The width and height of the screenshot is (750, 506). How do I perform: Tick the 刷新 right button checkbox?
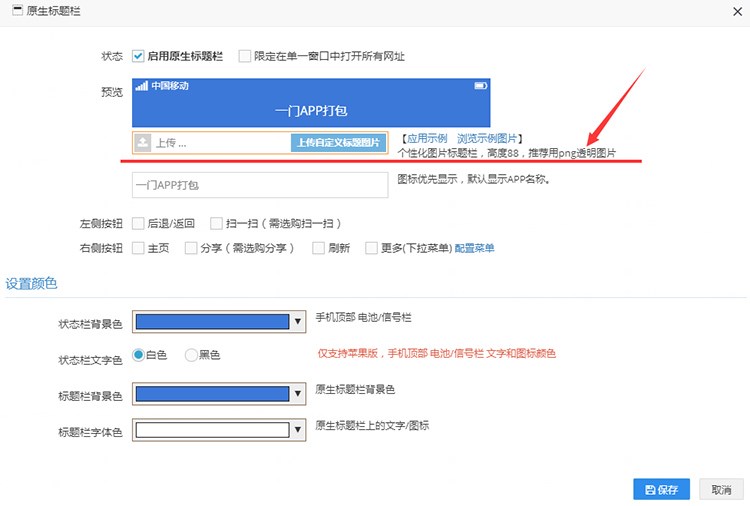[318, 248]
